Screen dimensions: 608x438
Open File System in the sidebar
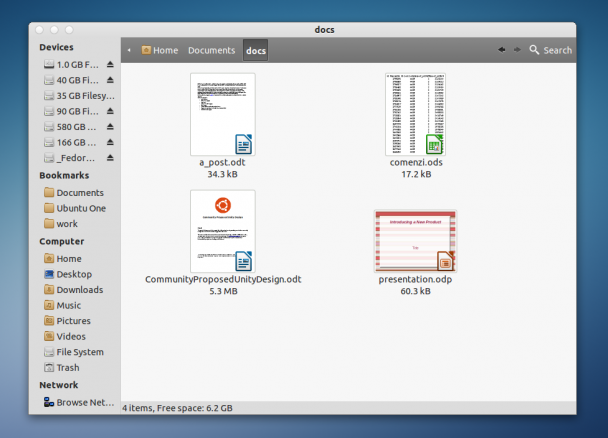click(x=74, y=352)
